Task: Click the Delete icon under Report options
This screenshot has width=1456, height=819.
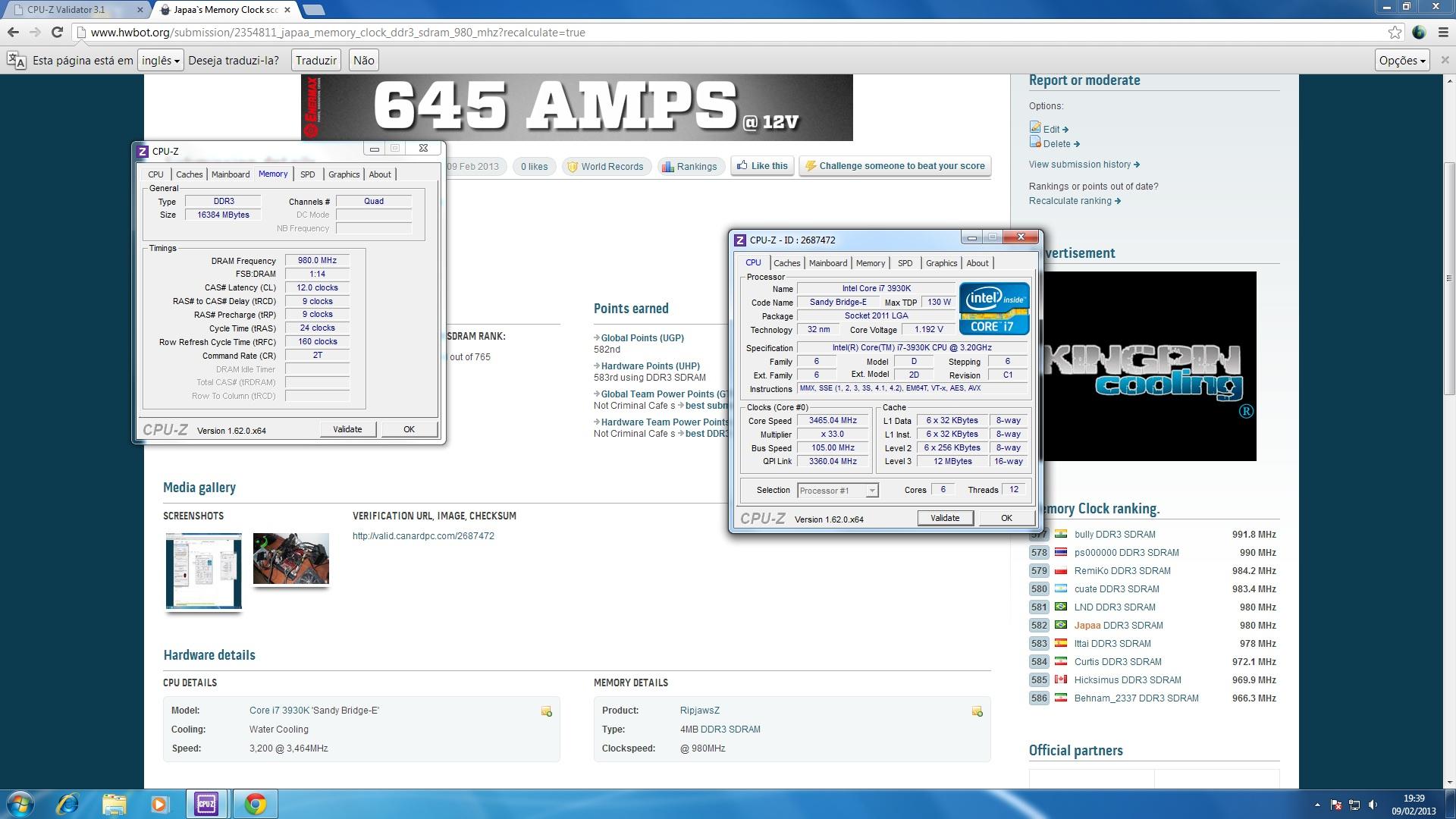Action: (x=1035, y=142)
